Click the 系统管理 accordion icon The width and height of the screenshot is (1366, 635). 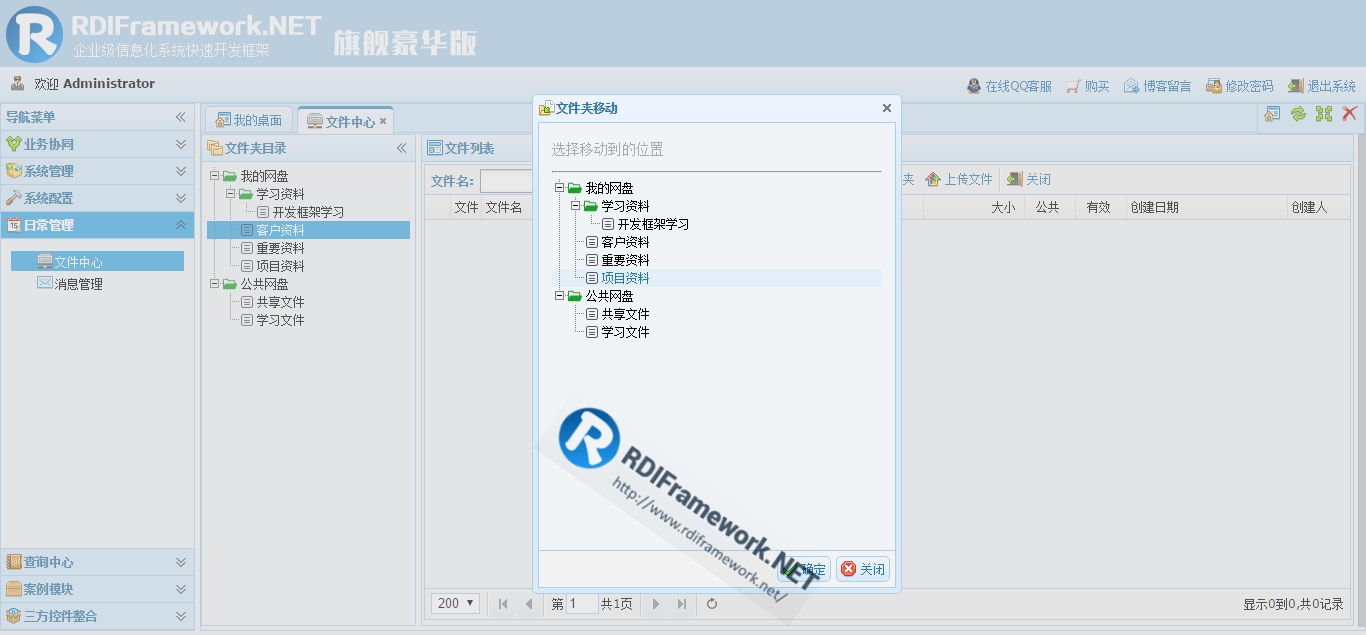14,171
